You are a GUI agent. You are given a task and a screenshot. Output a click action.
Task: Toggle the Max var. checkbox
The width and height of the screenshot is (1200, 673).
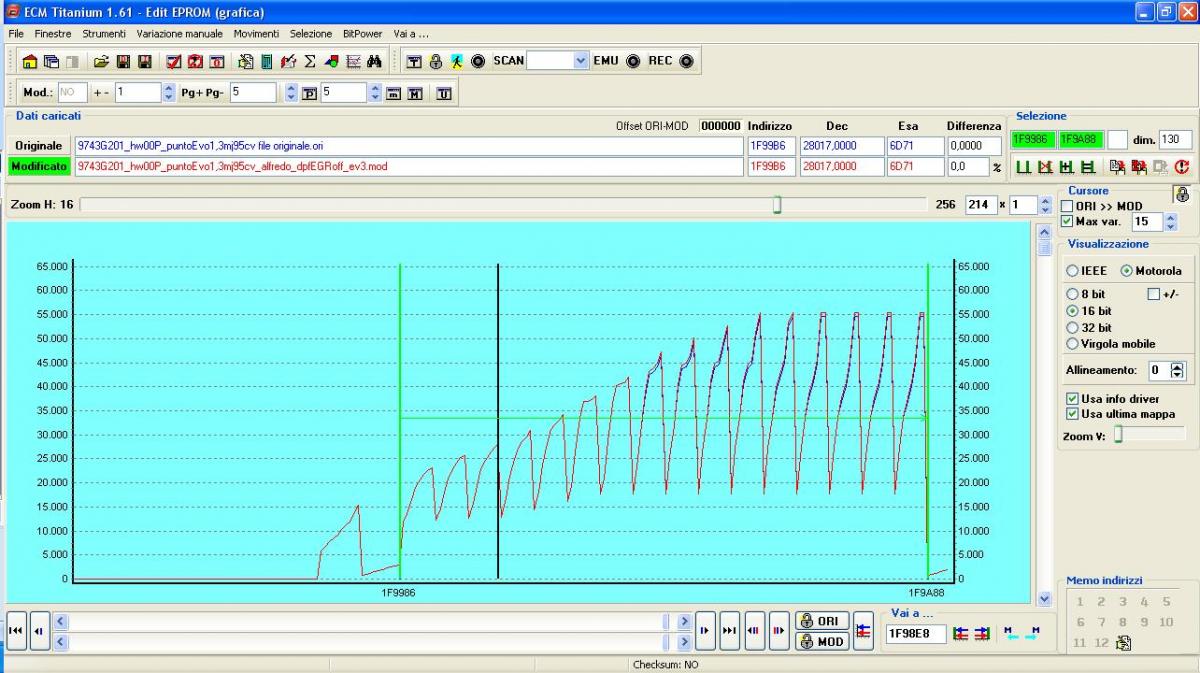[x=1067, y=221]
